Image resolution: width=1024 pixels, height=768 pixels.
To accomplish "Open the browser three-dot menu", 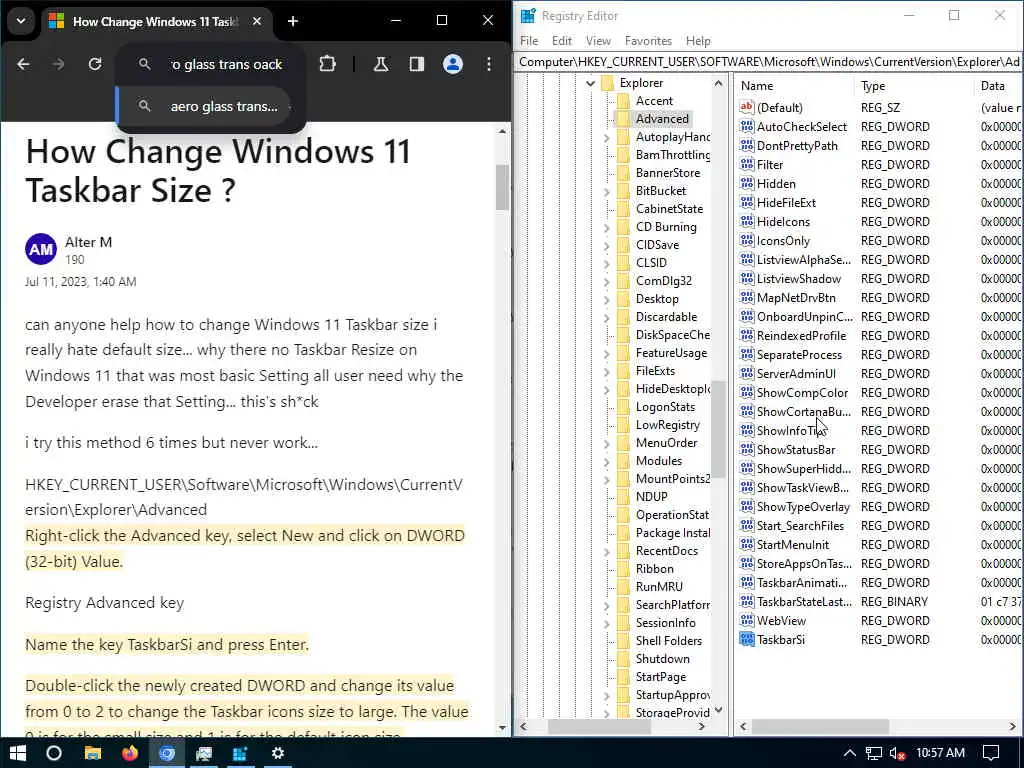I will [489, 64].
